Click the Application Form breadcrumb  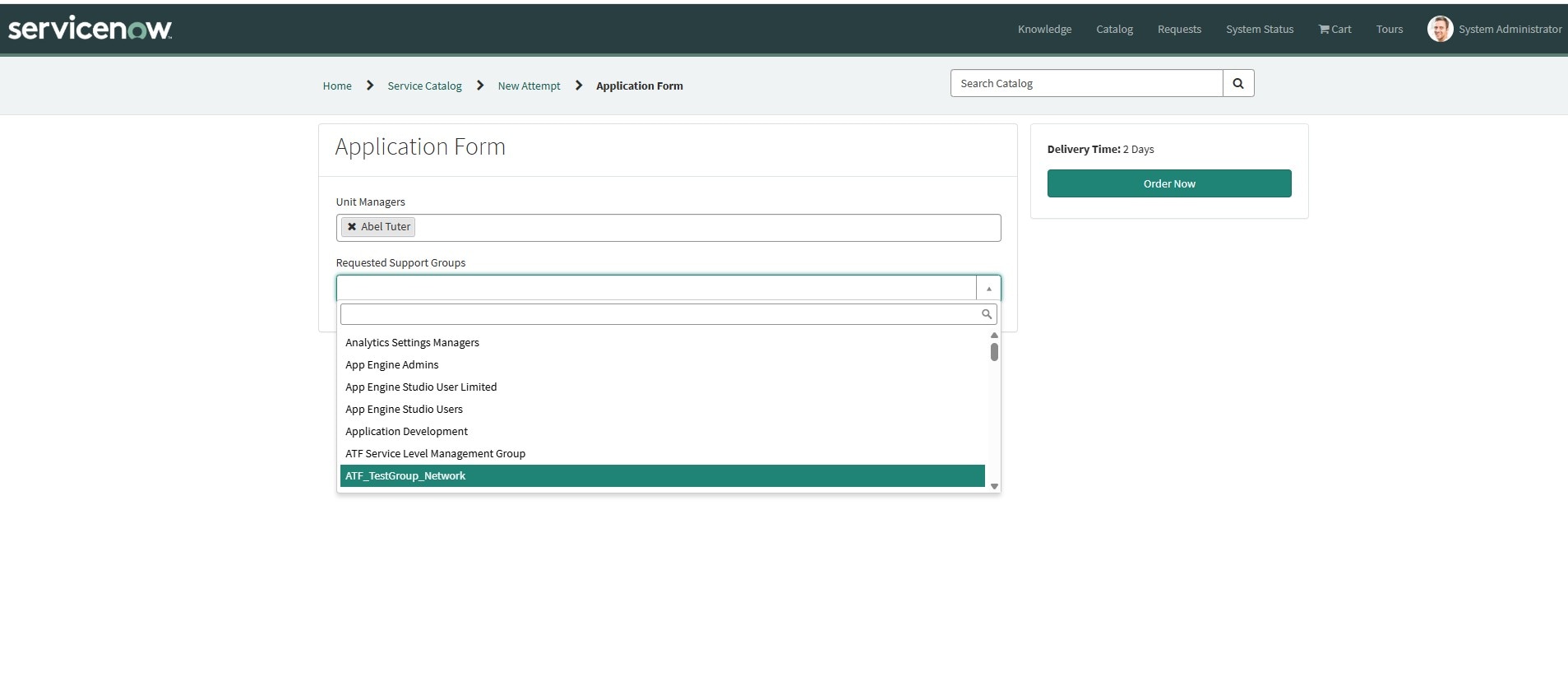point(639,86)
